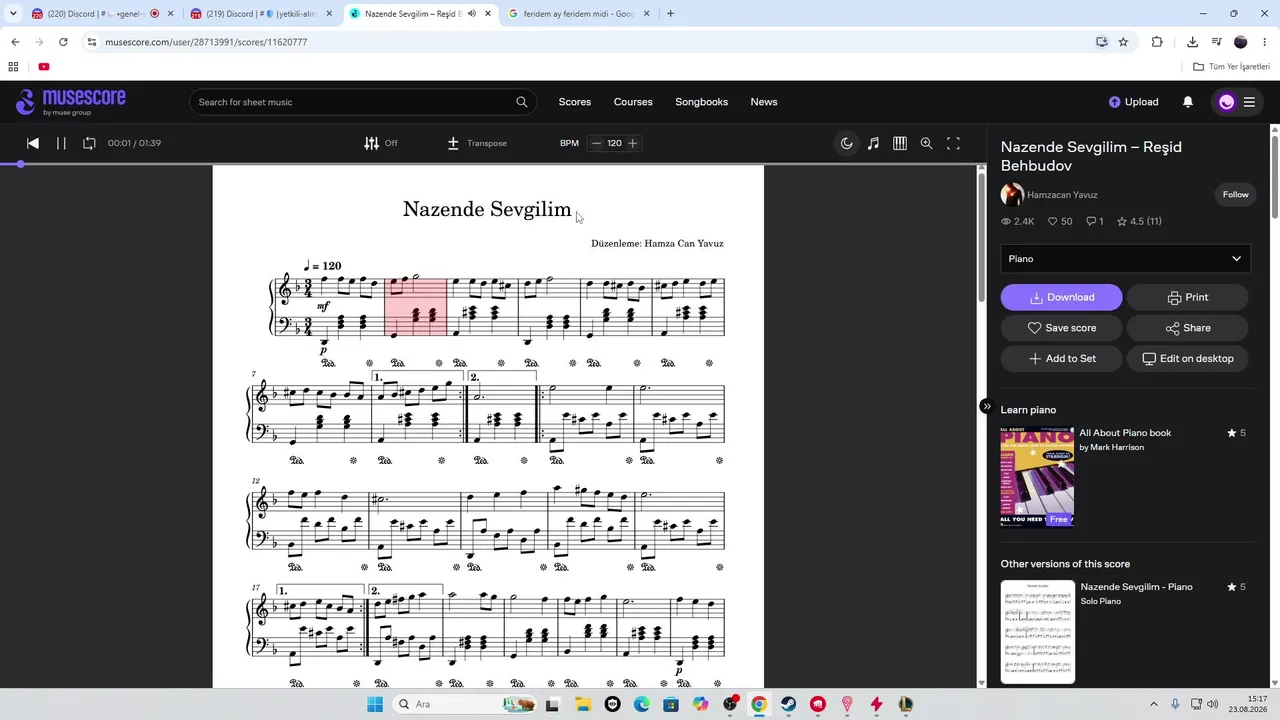Click the highlighted red measure

[416, 307]
